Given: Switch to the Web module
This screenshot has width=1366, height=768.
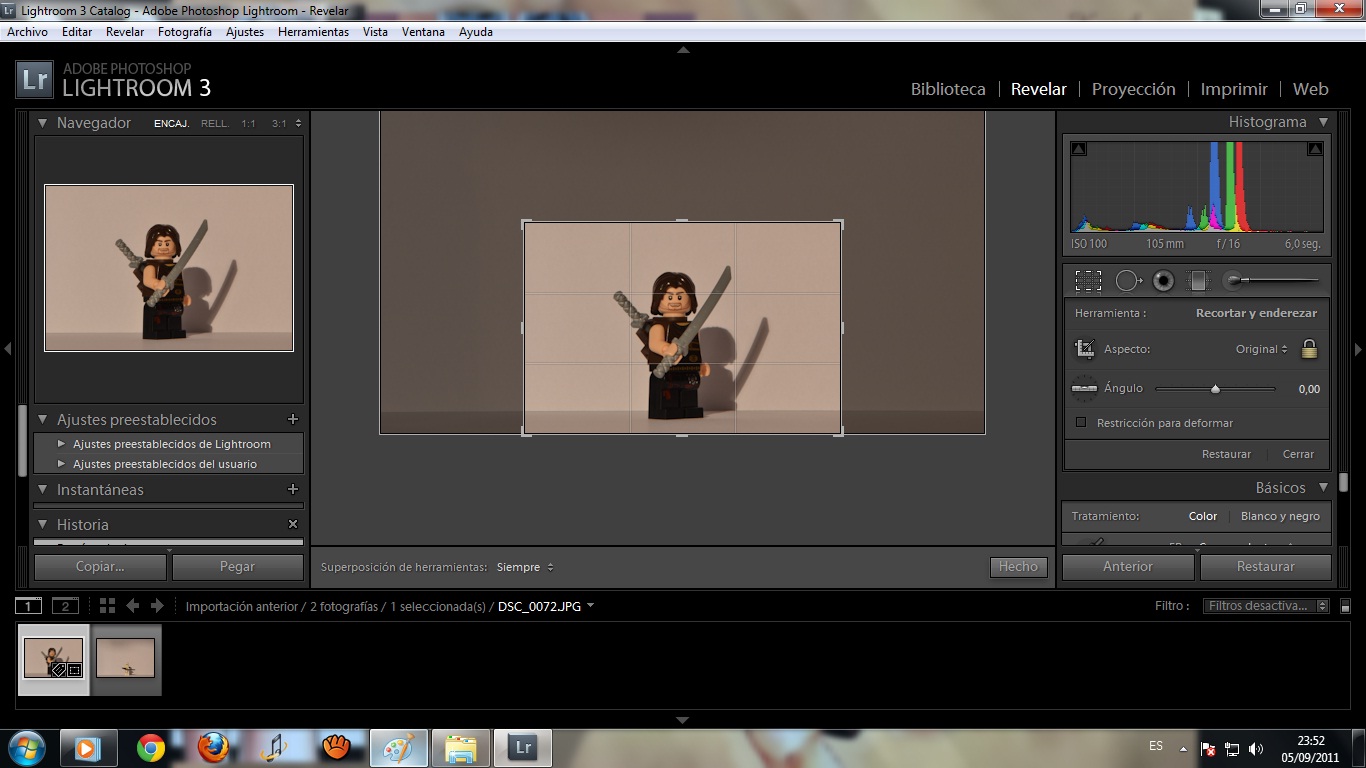Looking at the screenshot, I should coord(1310,89).
